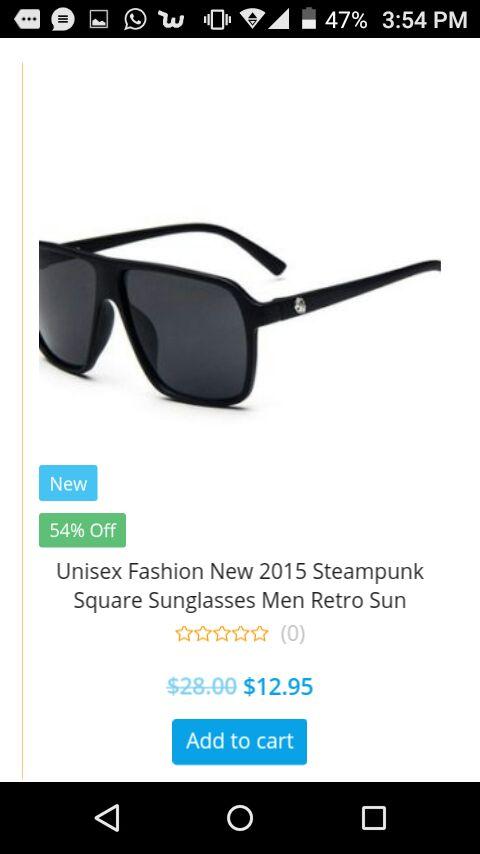This screenshot has height=854, width=480.
Task: Tap the green 54% Off badge
Action: click(82, 530)
